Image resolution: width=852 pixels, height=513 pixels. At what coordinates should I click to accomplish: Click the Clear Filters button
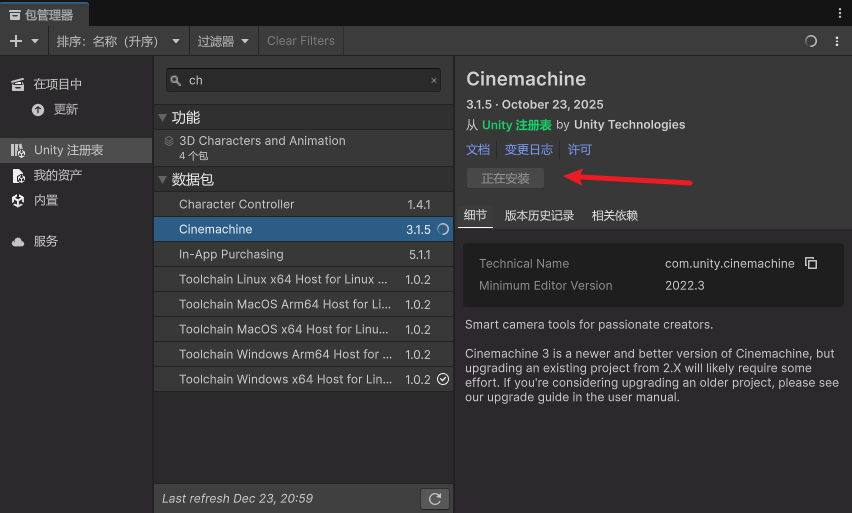click(x=300, y=41)
